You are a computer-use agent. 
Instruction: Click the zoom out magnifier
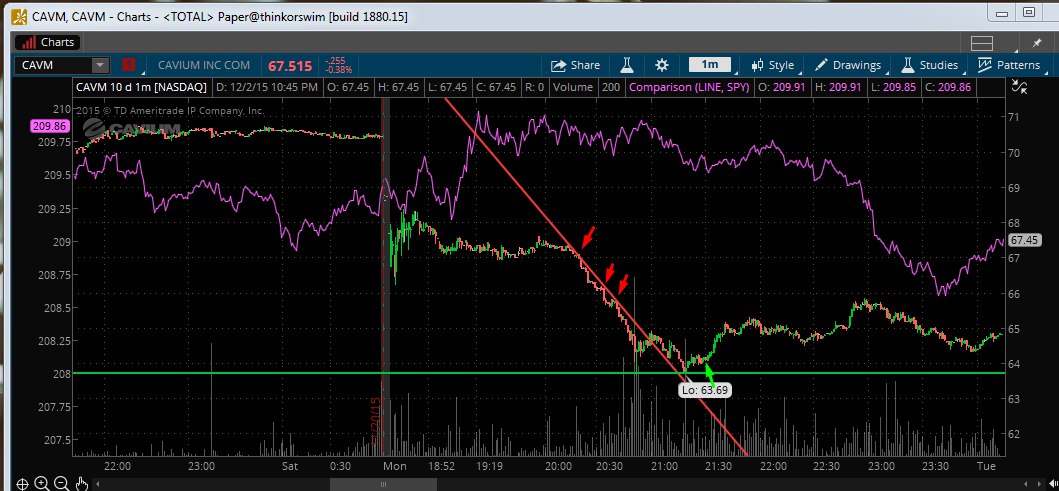61,483
